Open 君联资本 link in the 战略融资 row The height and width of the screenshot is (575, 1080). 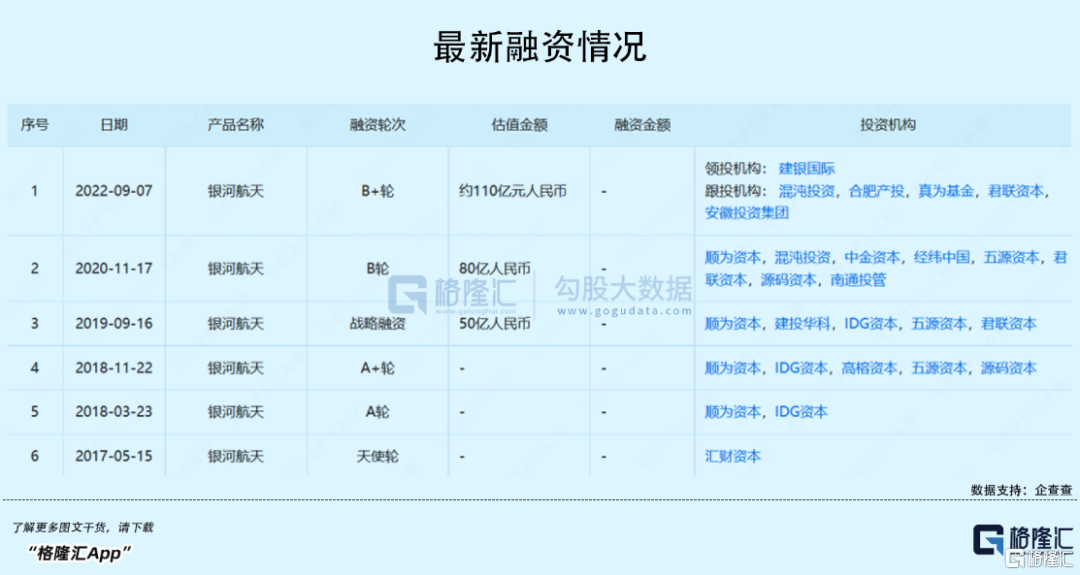click(1009, 324)
